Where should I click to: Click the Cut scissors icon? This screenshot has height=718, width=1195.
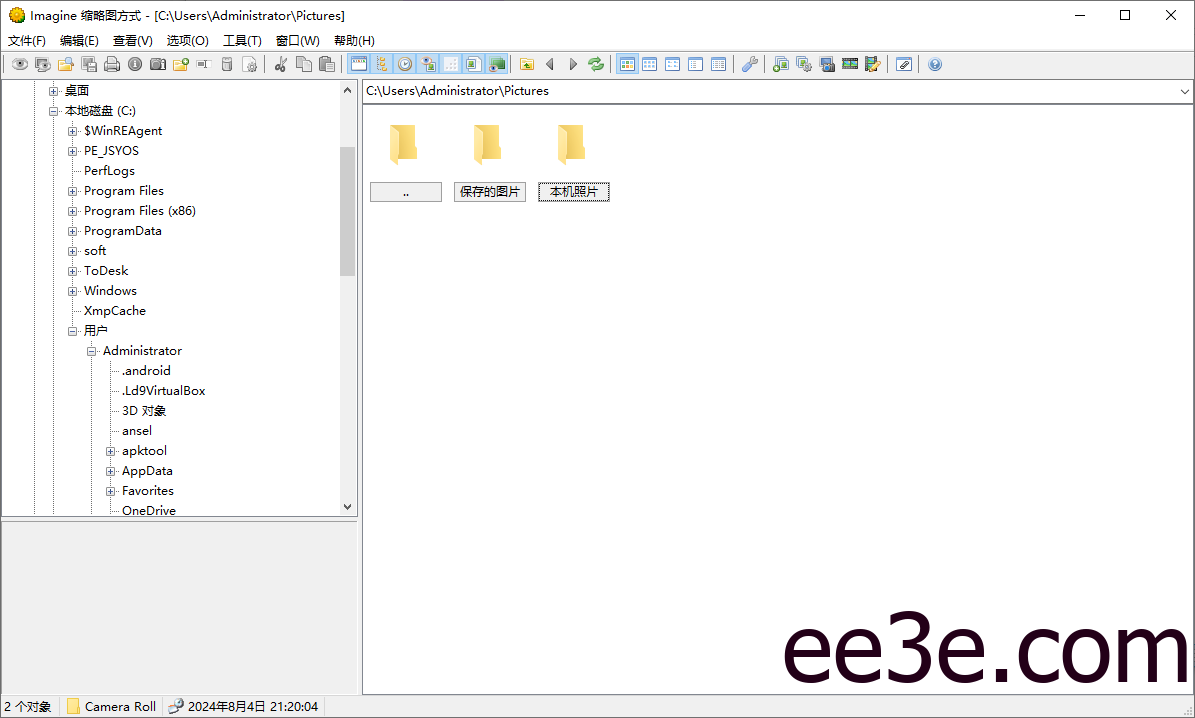pos(280,65)
